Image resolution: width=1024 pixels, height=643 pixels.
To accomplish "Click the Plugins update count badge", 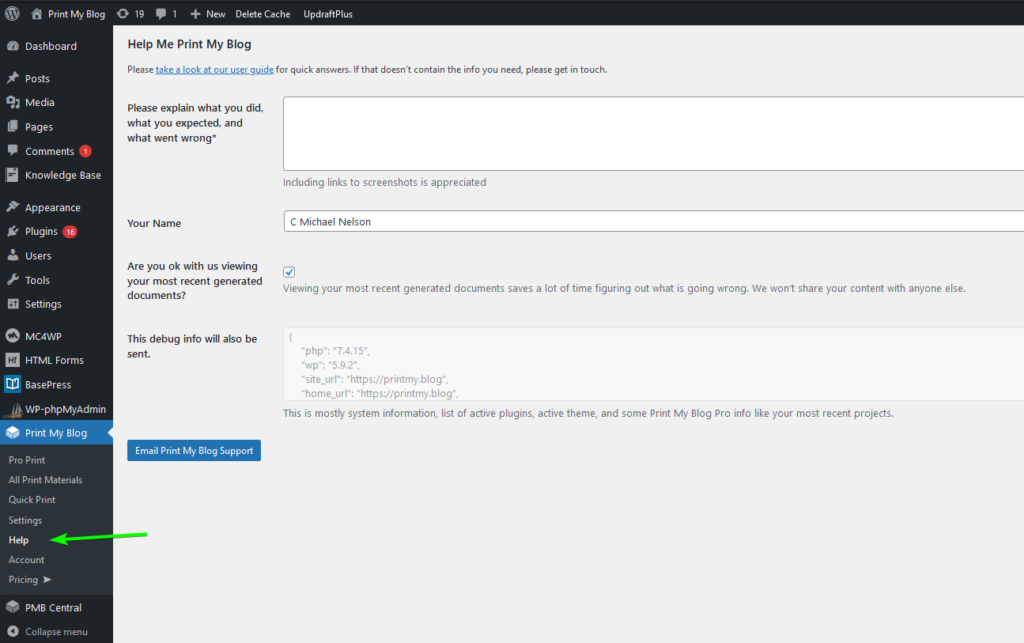I will tap(70, 232).
